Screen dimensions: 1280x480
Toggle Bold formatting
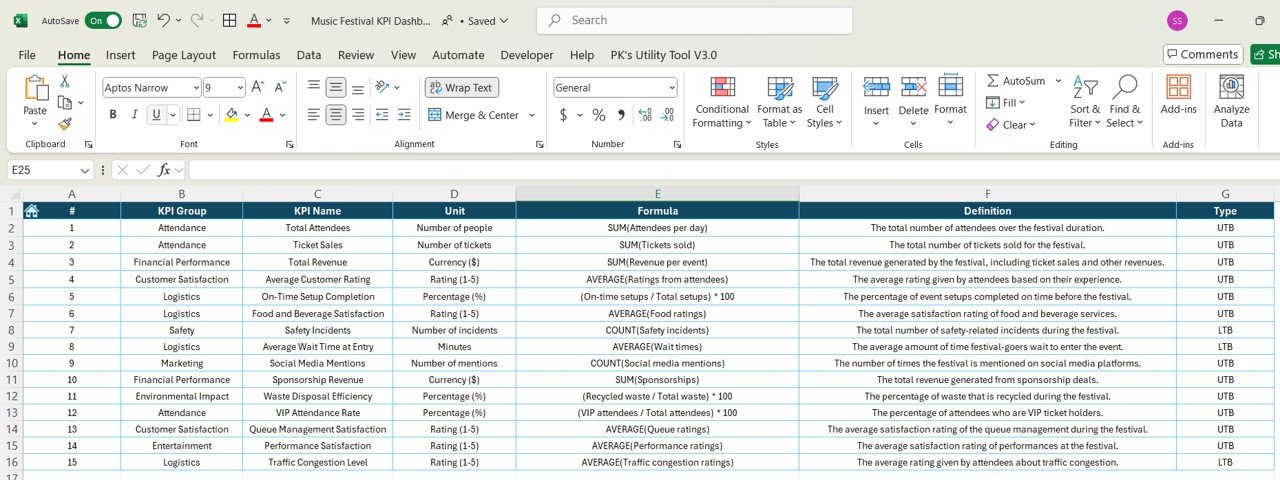[113, 115]
